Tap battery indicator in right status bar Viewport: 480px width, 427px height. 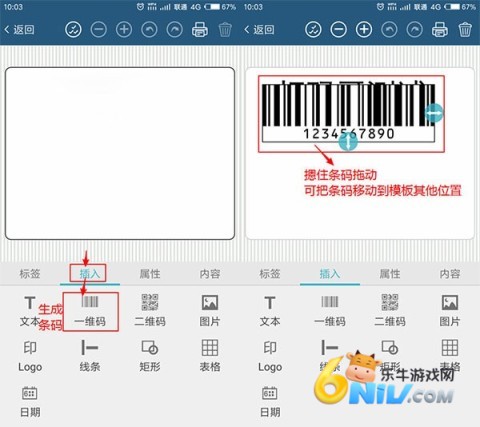[x=452, y=7]
